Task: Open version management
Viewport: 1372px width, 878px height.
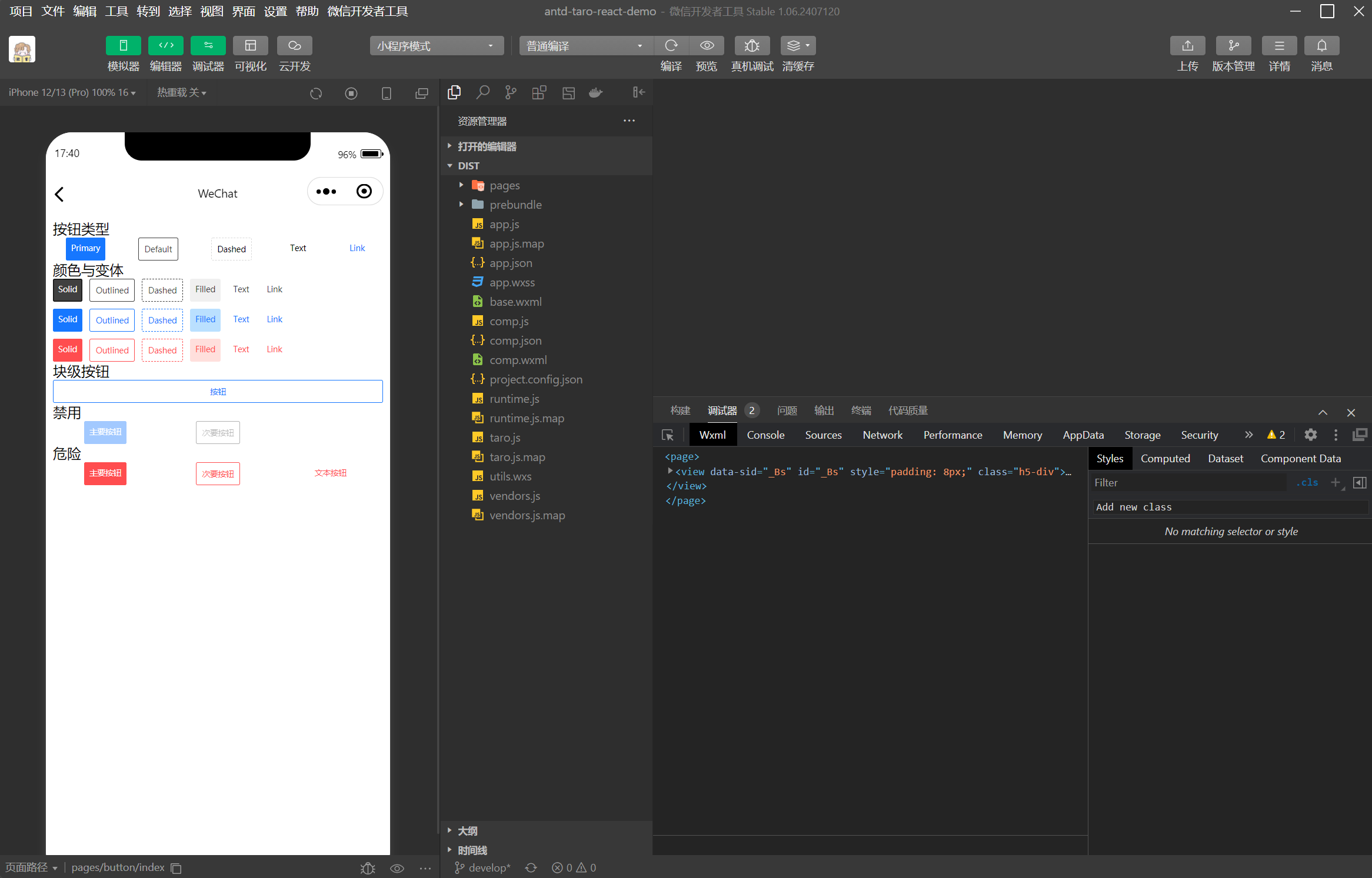Action: coord(1233,45)
